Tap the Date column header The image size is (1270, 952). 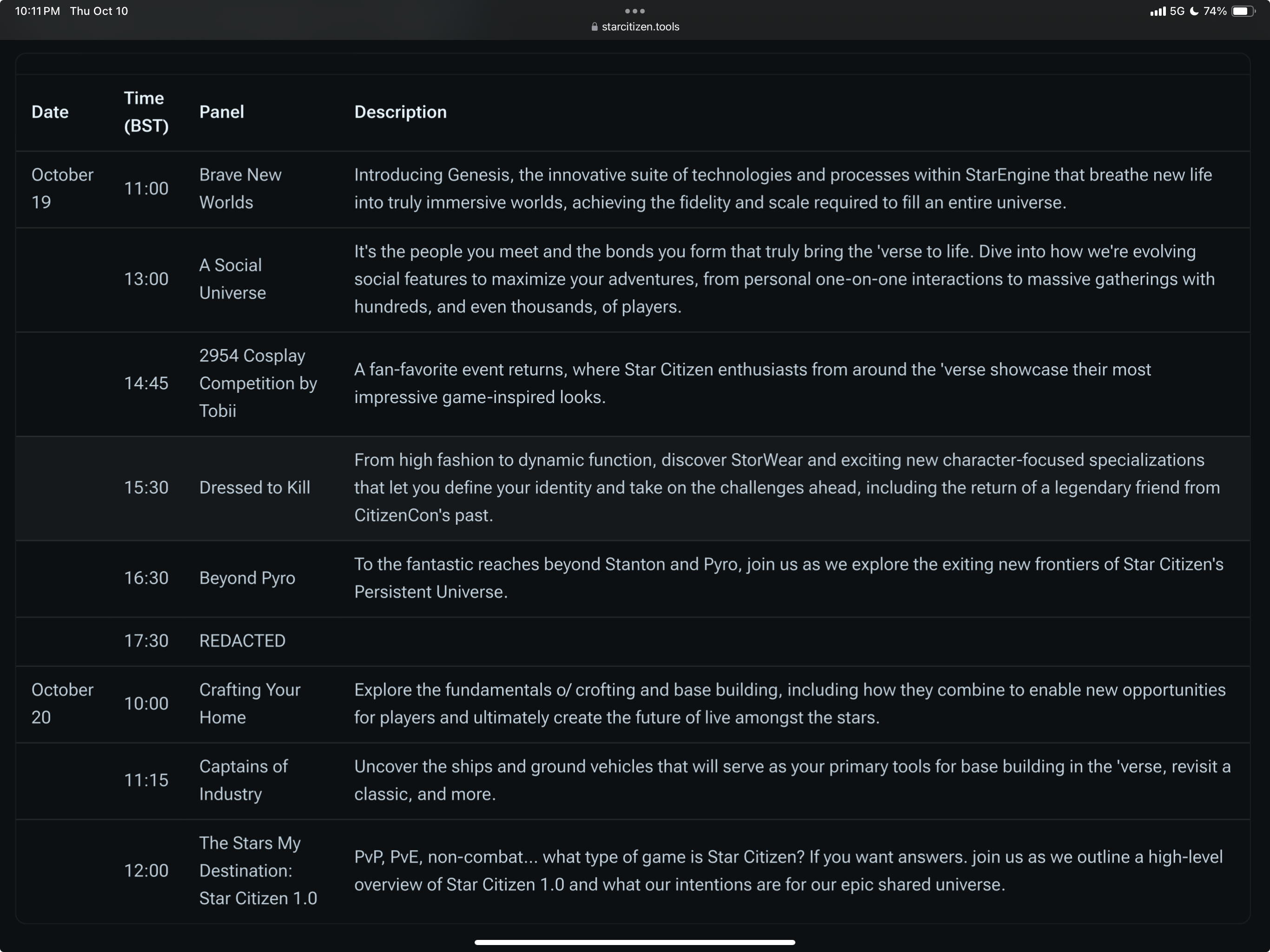click(50, 112)
